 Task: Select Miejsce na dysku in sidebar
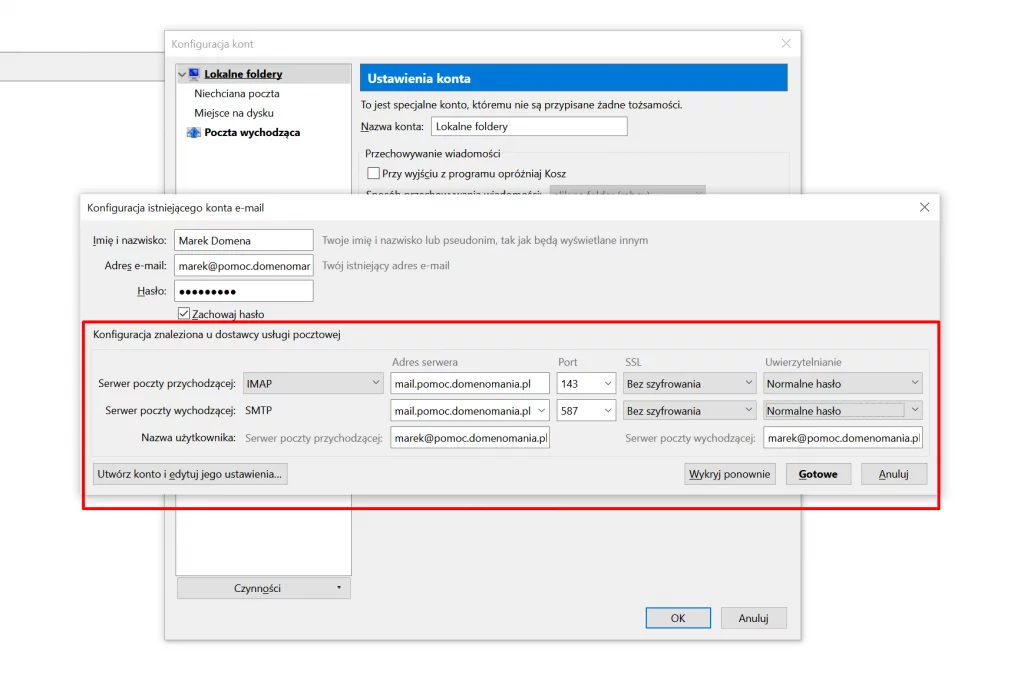[x=234, y=113]
